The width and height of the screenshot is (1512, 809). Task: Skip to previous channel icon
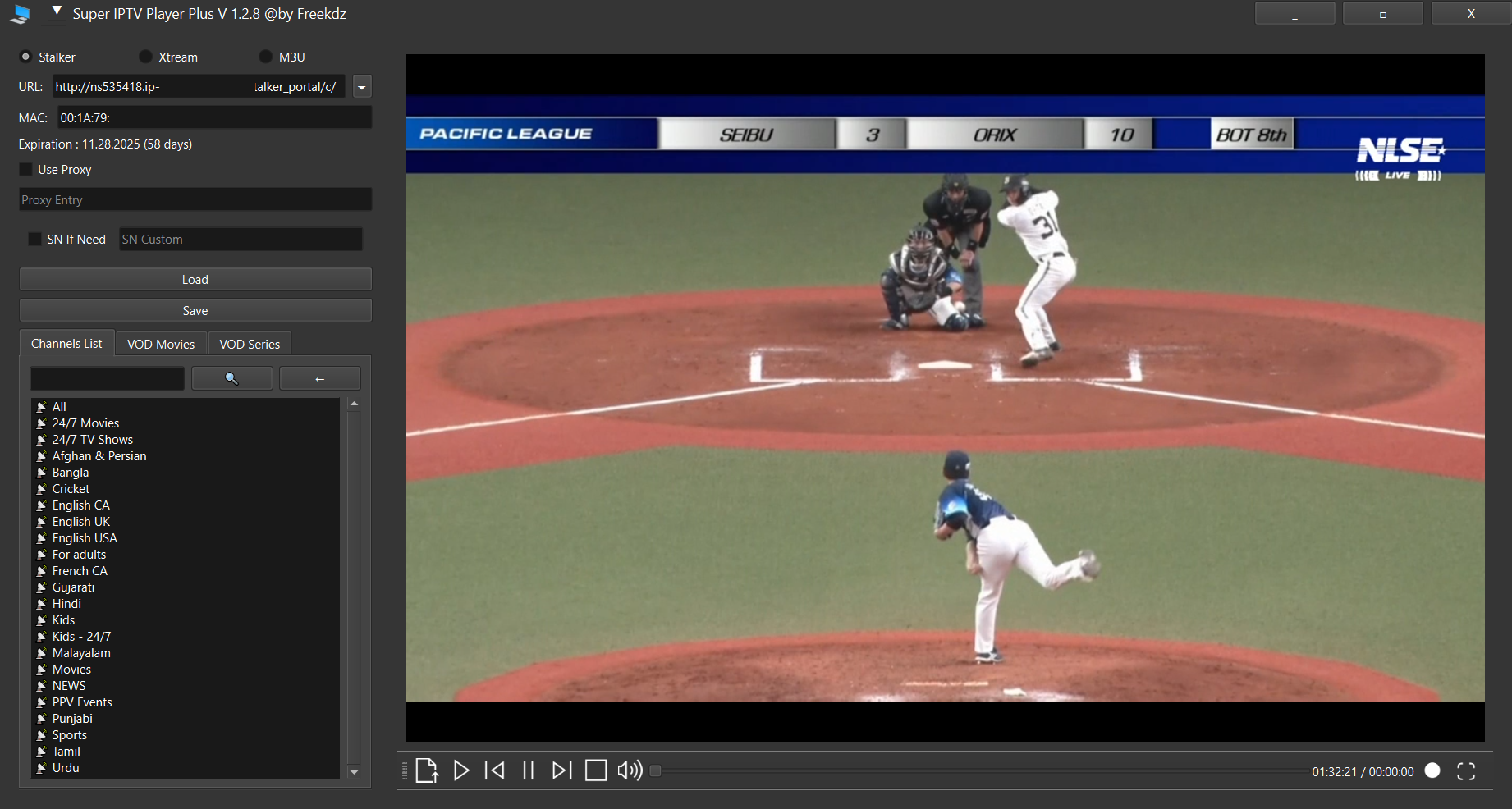495,770
